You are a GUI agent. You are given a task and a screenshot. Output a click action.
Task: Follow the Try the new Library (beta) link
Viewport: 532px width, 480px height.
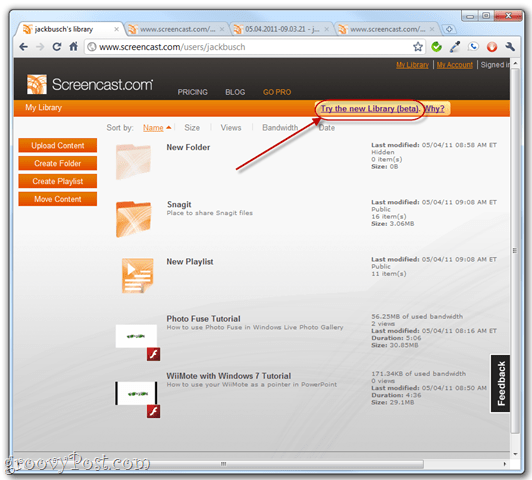[x=370, y=109]
